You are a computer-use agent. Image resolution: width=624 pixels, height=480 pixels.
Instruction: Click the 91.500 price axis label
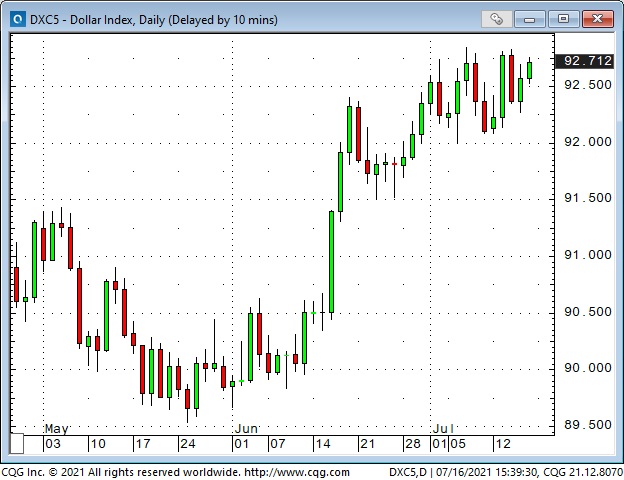coord(588,198)
